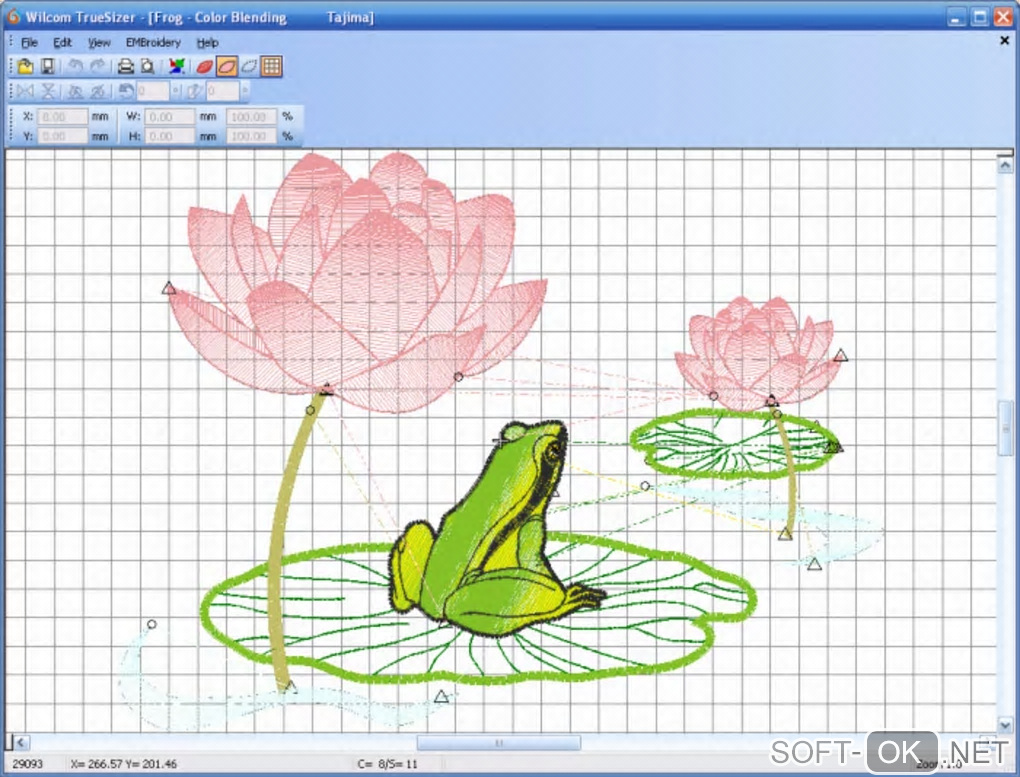Toggle the red TrueView stitch display
Screen dimensions: 1020x777
tap(204, 66)
